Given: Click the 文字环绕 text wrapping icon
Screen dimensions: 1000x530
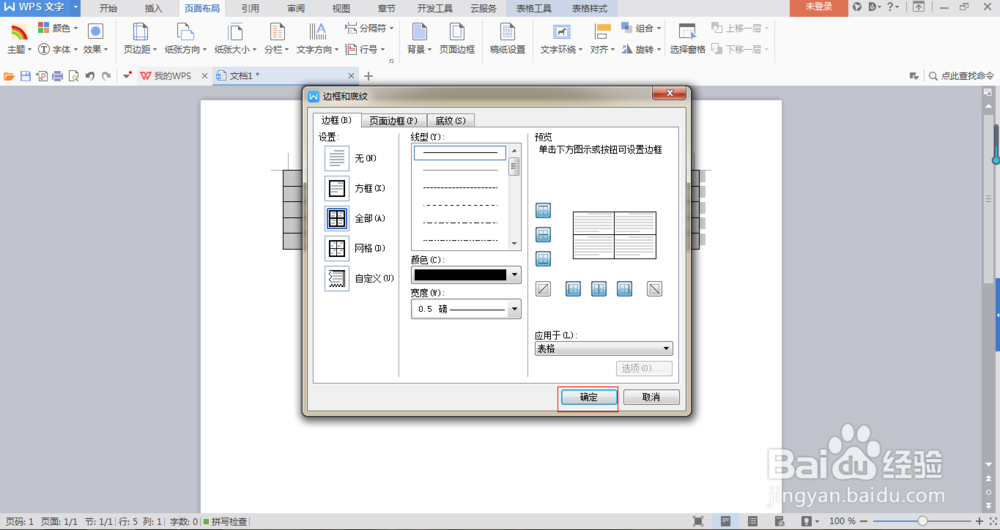Looking at the screenshot, I should (561, 32).
